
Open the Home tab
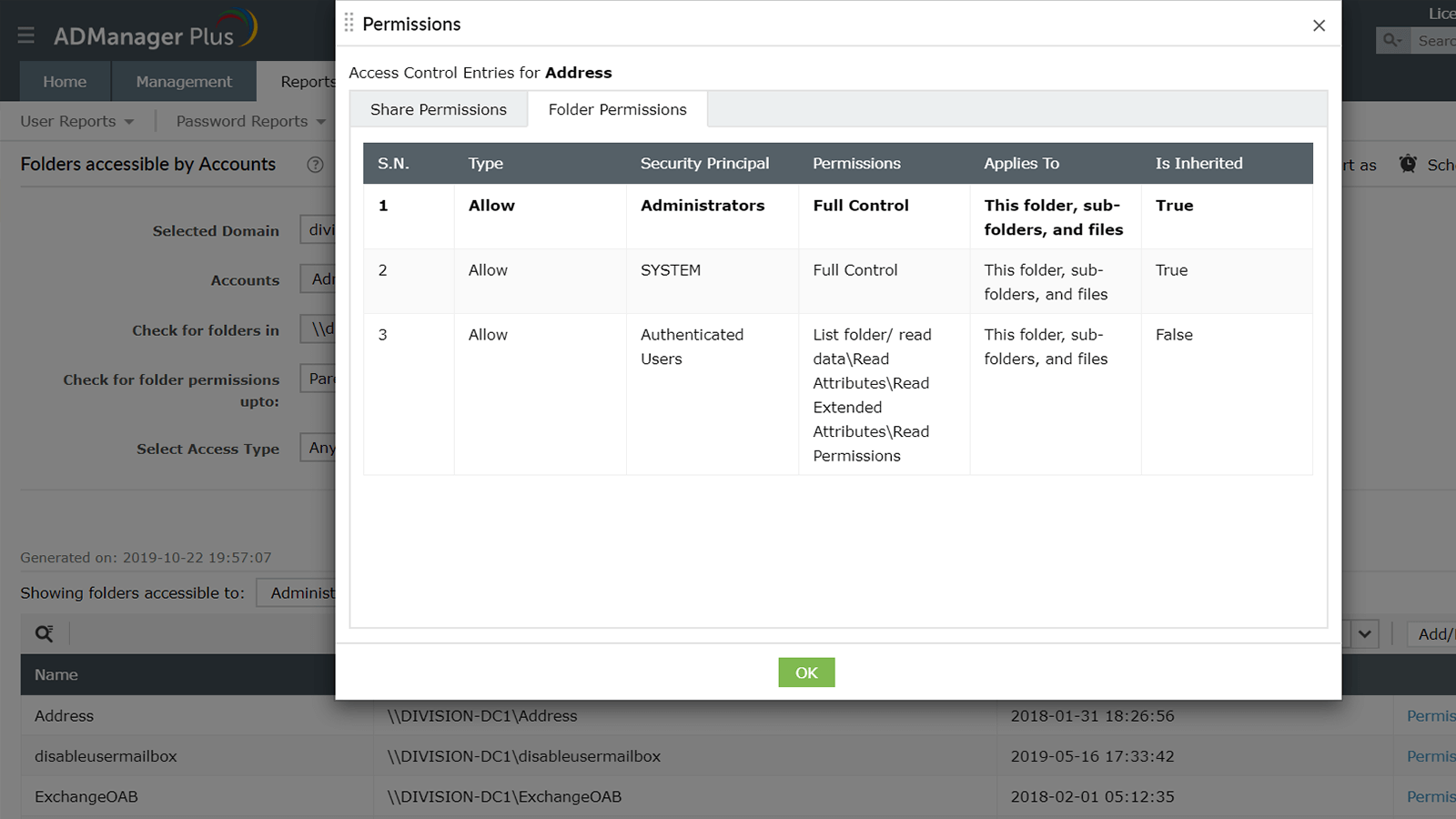65,82
